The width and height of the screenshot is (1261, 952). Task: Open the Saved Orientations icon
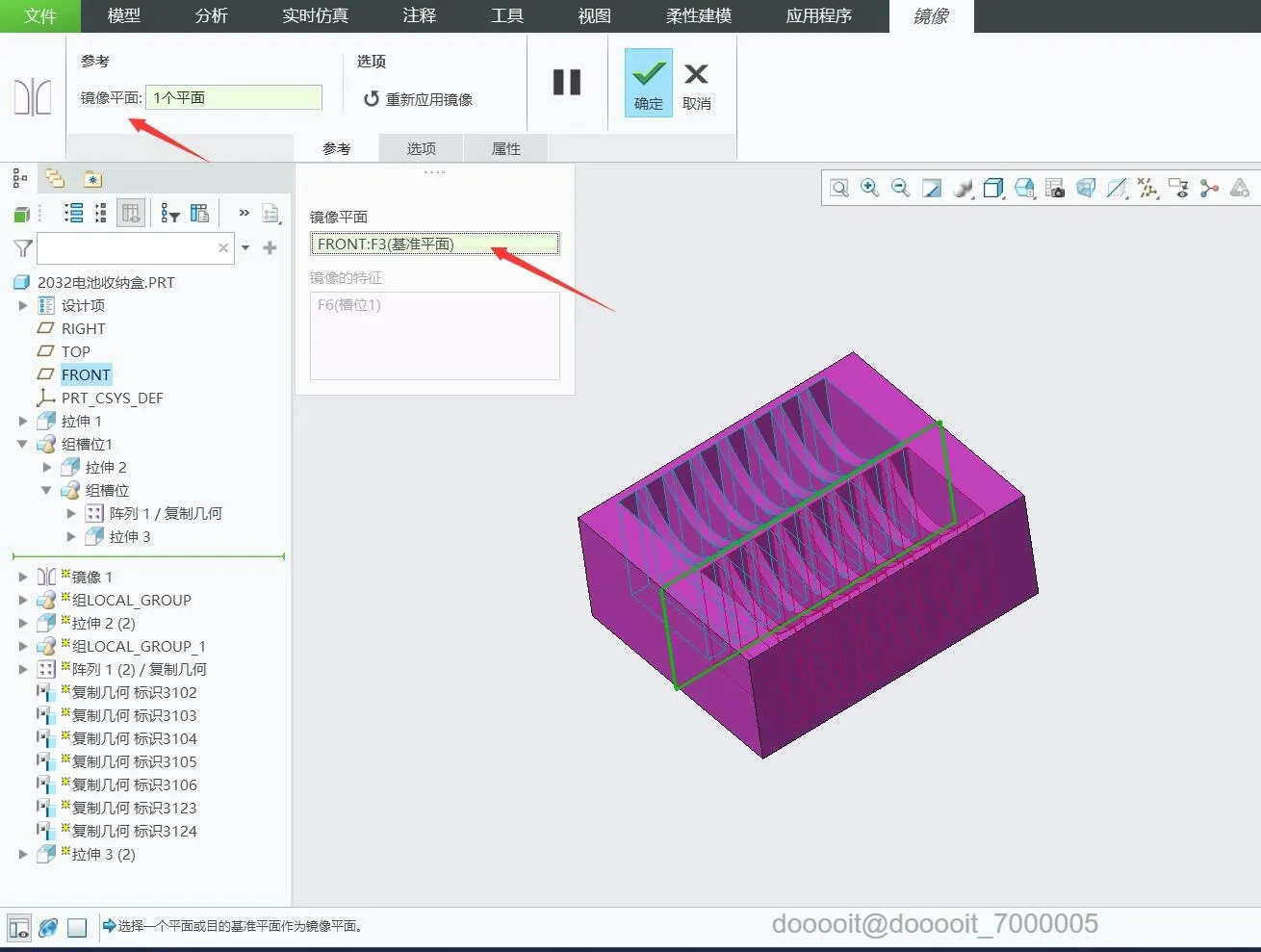tap(1024, 188)
